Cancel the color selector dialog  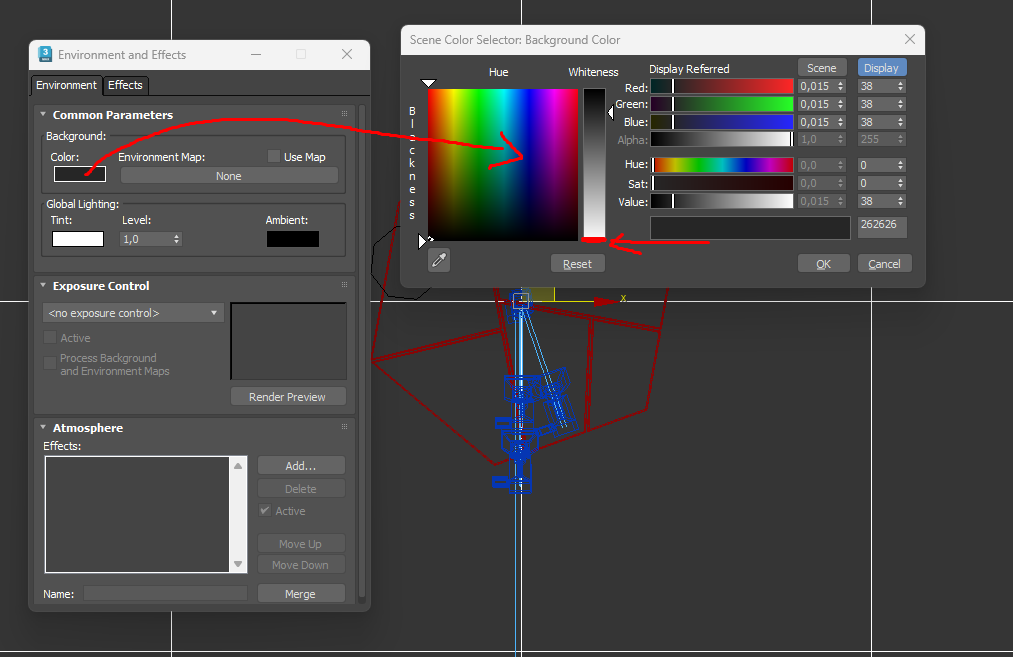pyautogui.click(x=884, y=264)
